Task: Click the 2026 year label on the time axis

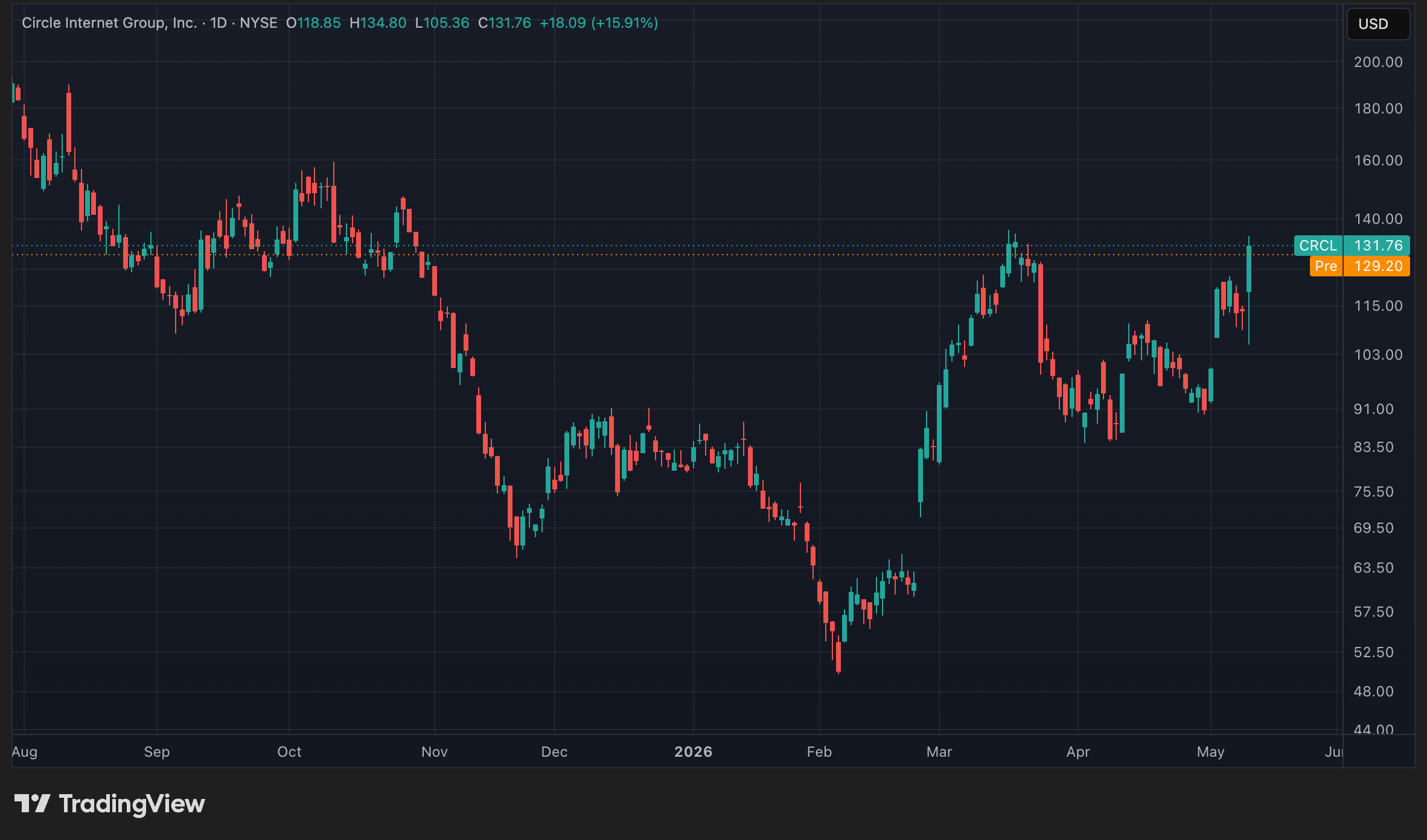Action: (694, 752)
